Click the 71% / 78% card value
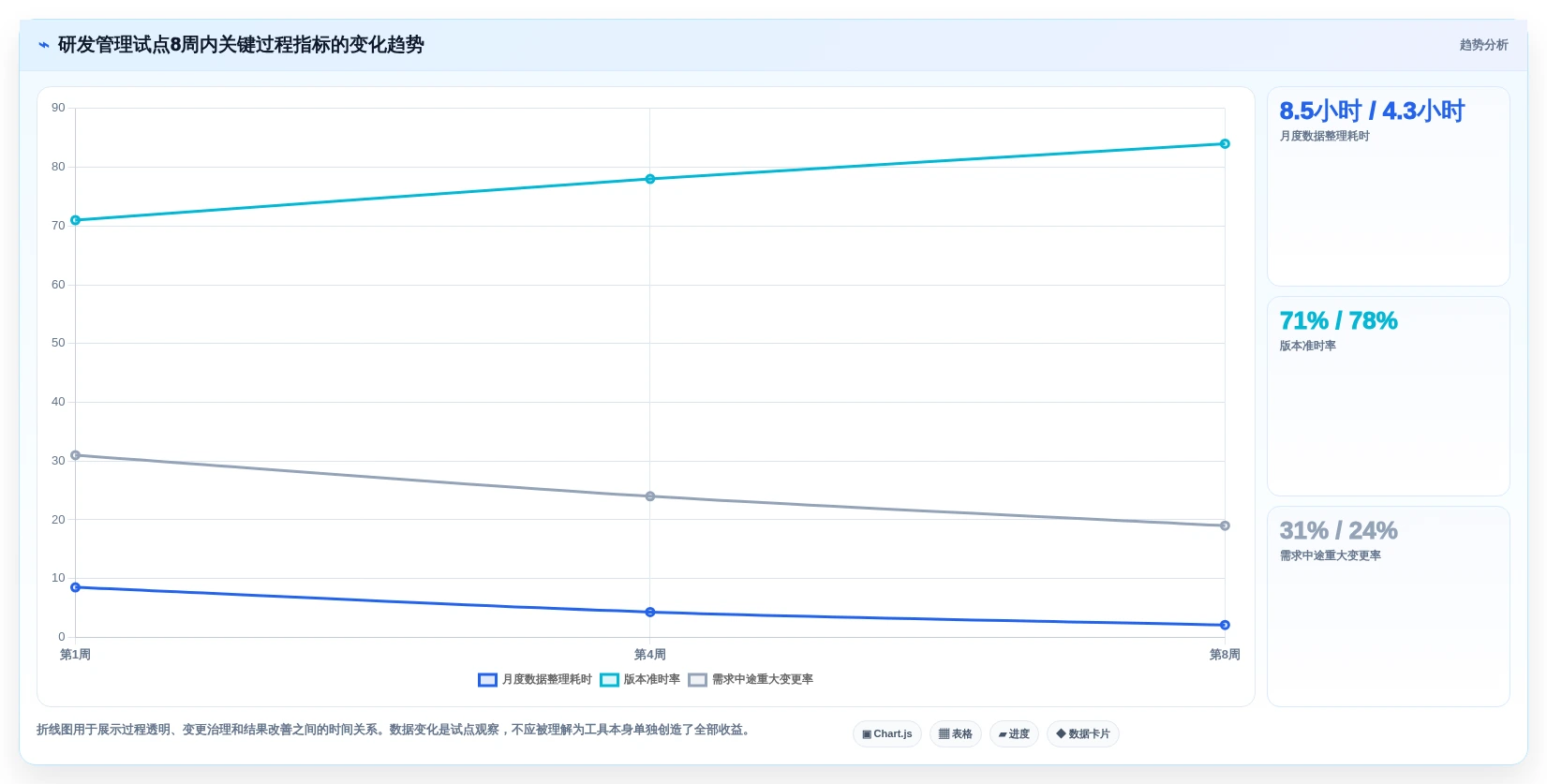The height and width of the screenshot is (784, 1547). click(1338, 321)
